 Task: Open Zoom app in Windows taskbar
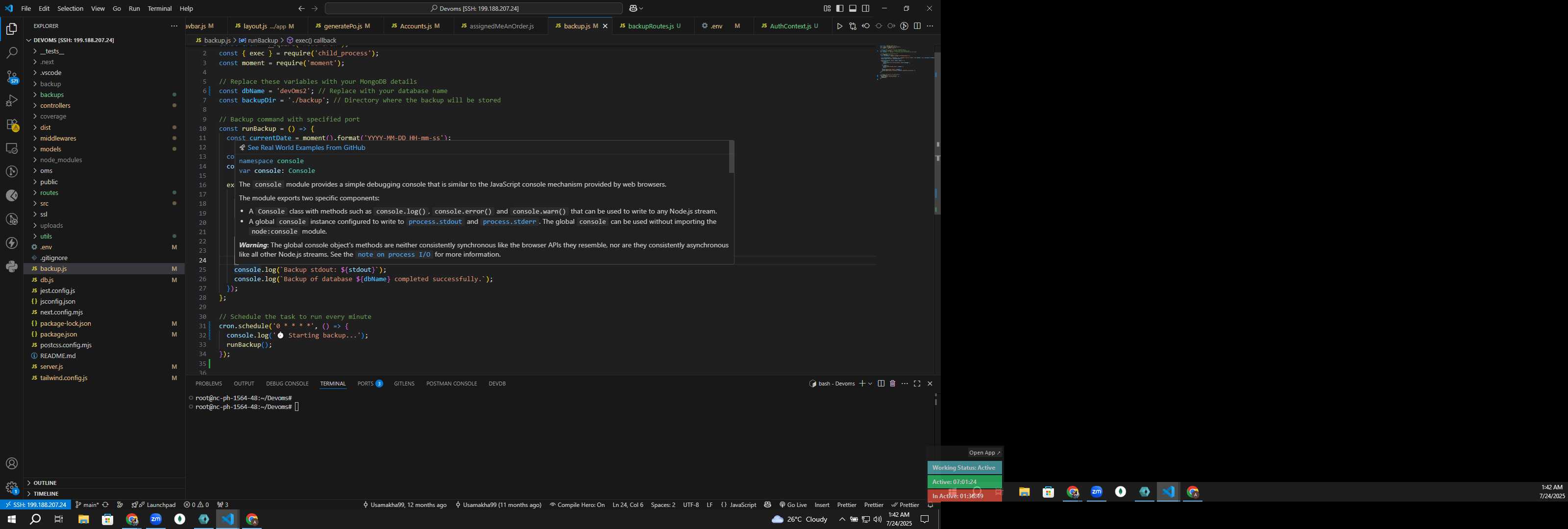pyautogui.click(x=156, y=519)
